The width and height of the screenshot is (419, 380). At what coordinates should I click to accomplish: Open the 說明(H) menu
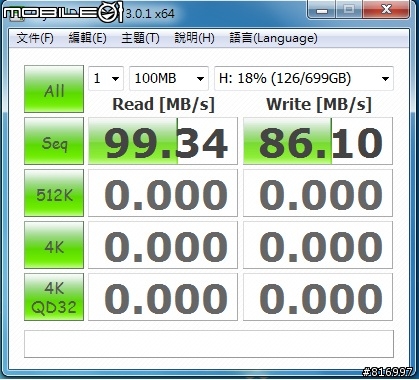coord(194,38)
